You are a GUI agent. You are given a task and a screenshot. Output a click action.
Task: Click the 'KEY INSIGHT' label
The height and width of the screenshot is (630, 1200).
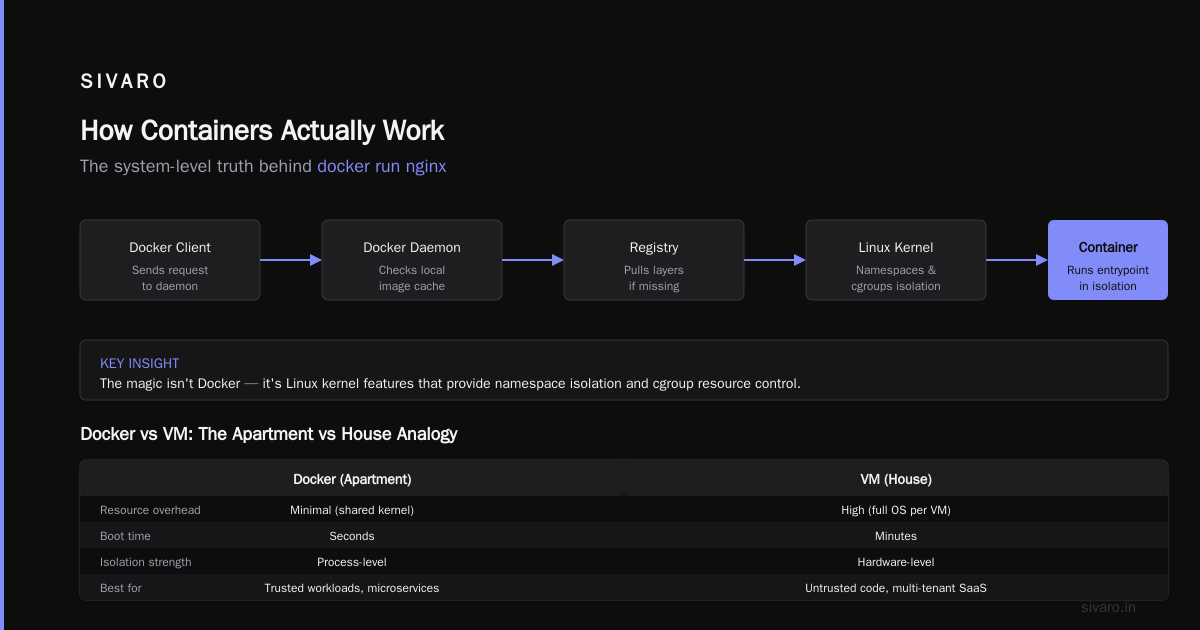140,364
